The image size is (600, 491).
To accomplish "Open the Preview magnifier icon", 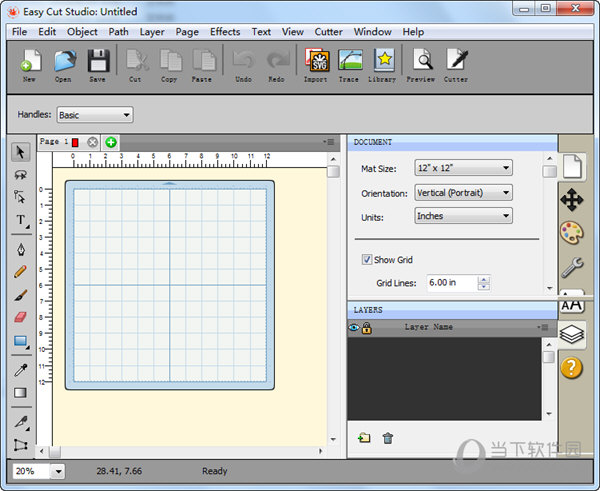I will 422,60.
